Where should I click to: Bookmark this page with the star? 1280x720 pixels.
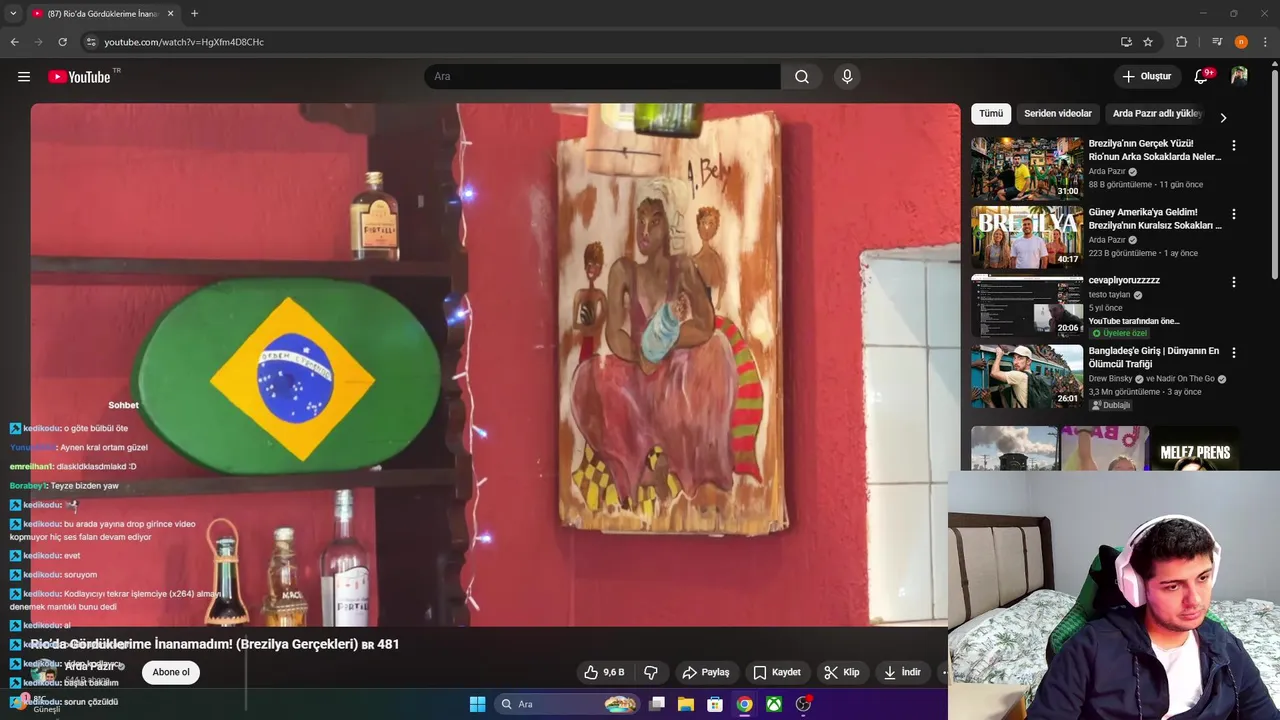coord(1148,42)
